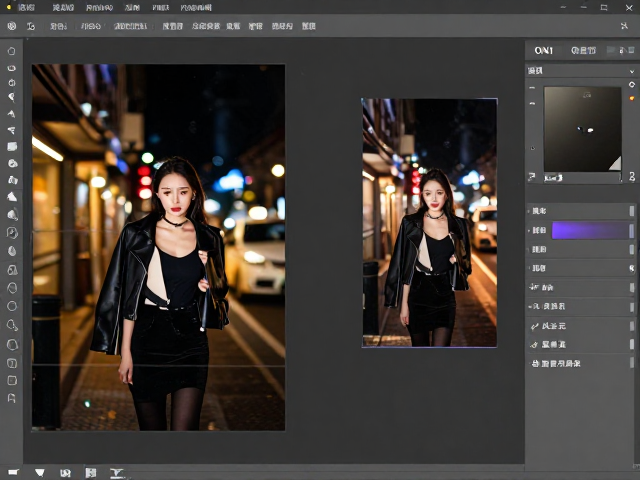Select the smaller blue-bordered photo

tap(429, 222)
